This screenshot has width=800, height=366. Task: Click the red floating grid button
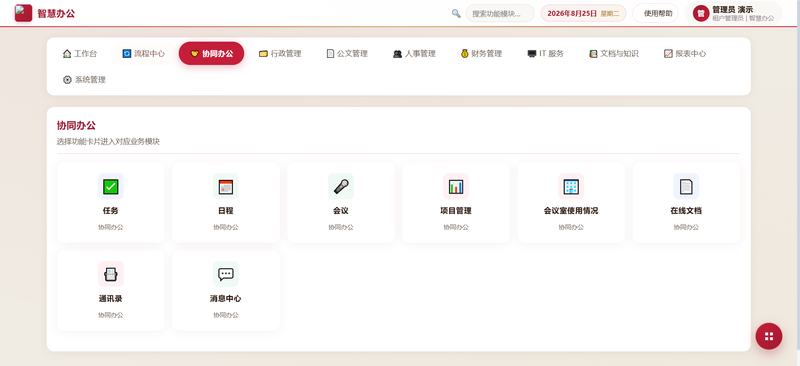(x=768, y=336)
